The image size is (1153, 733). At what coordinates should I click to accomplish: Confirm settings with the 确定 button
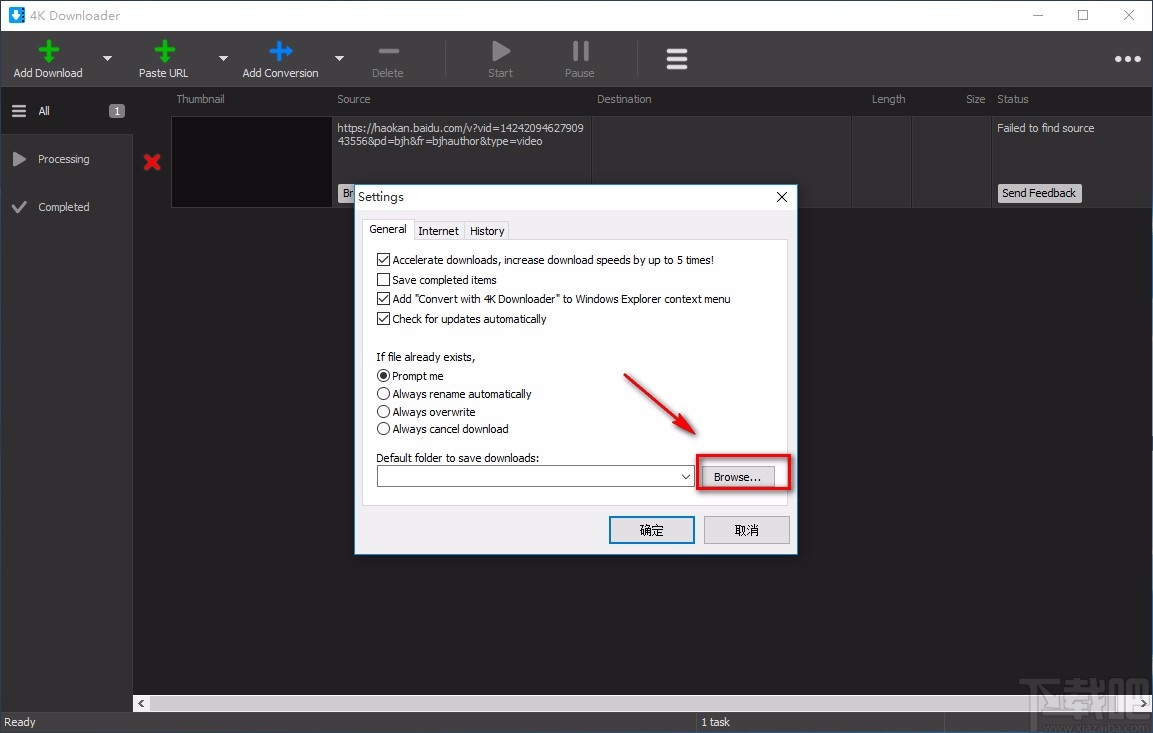[x=652, y=530]
